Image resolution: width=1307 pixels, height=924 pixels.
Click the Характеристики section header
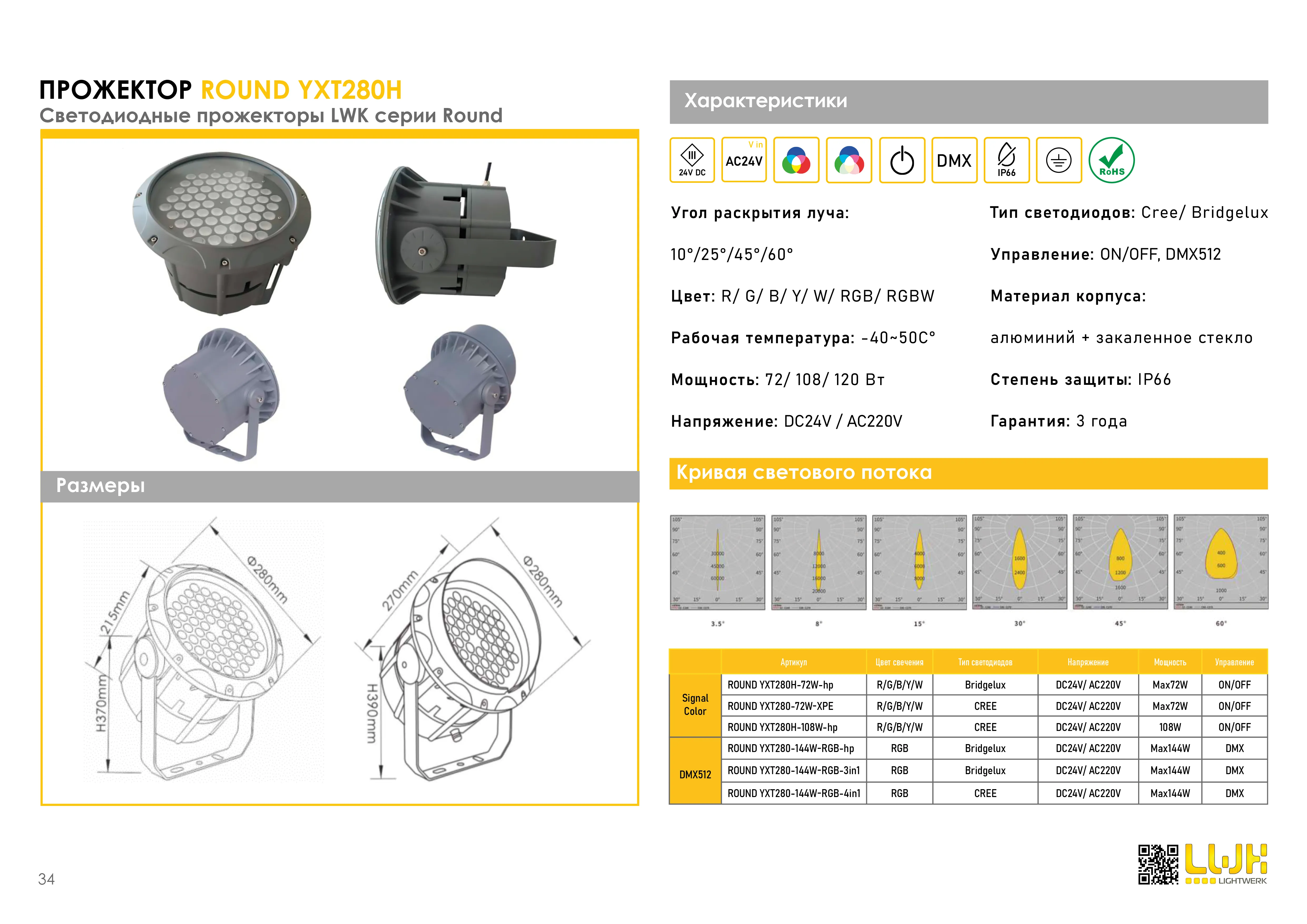969,102
